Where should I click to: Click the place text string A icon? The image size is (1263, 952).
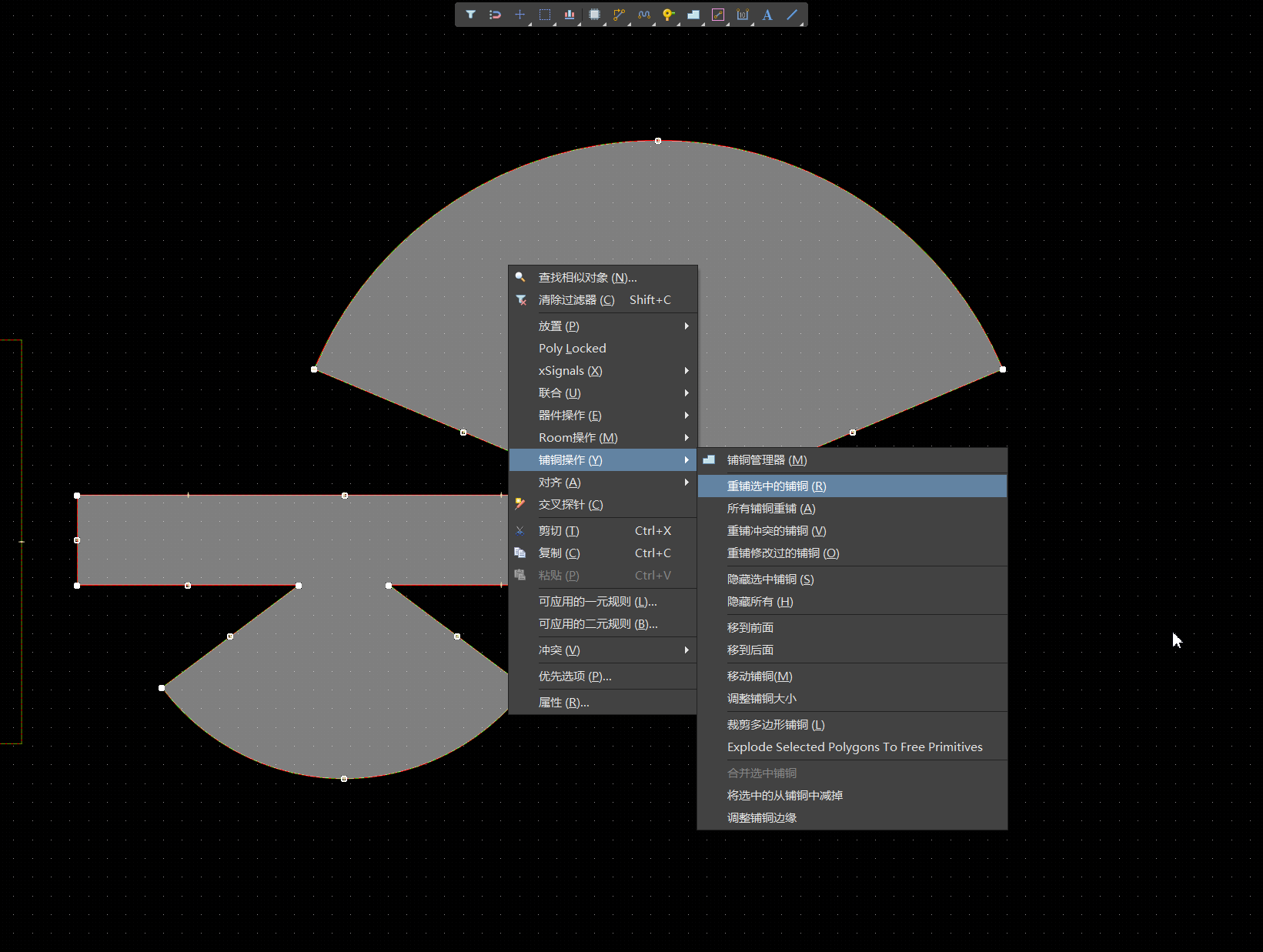coord(767,15)
